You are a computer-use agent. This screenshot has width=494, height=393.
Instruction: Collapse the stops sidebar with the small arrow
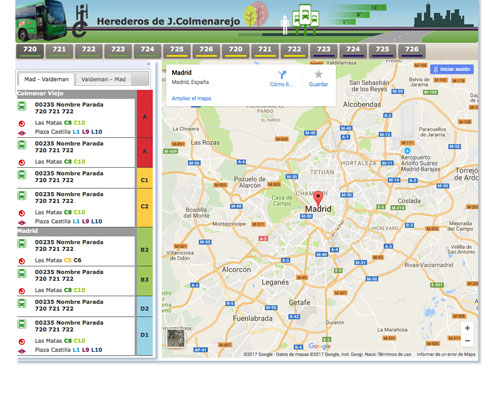(x=148, y=64)
